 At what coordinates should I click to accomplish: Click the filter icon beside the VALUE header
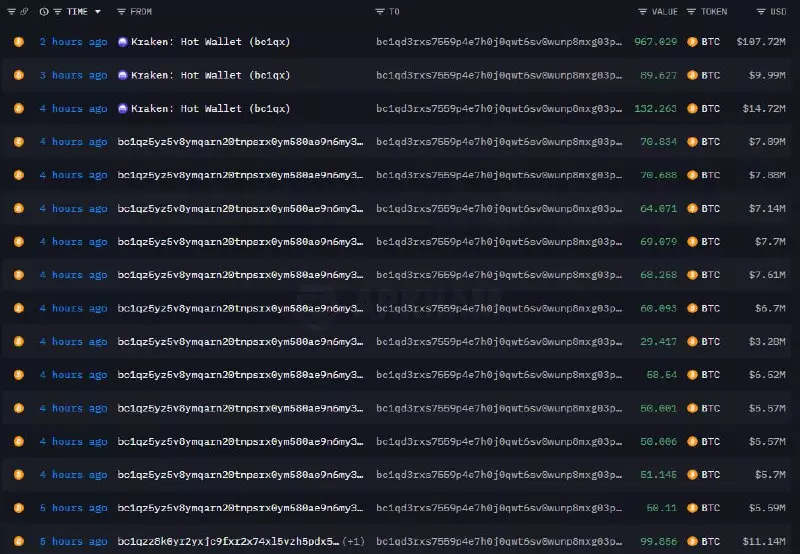(642, 12)
